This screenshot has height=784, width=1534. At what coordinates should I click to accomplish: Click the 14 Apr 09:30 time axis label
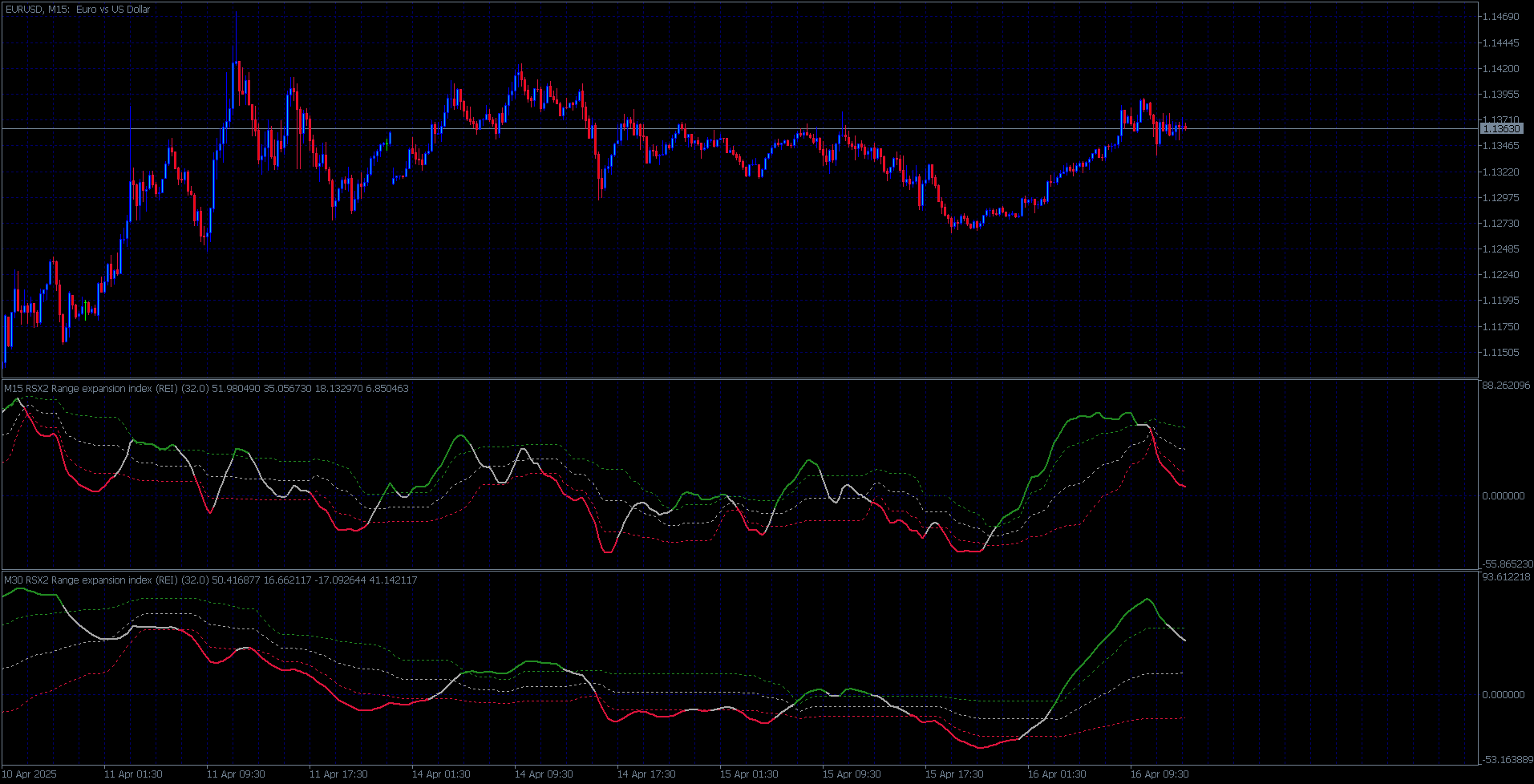(544, 774)
